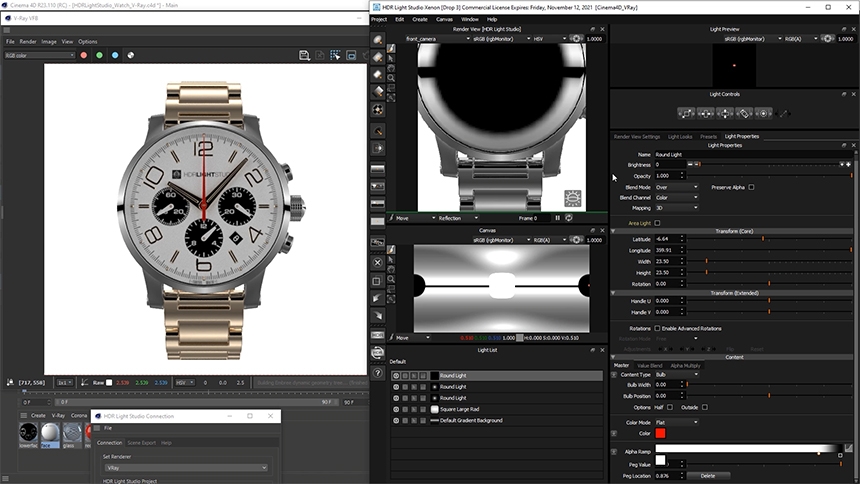Hide Square Large Rad light via eye icon
This screenshot has width=860, height=484.
396,409
